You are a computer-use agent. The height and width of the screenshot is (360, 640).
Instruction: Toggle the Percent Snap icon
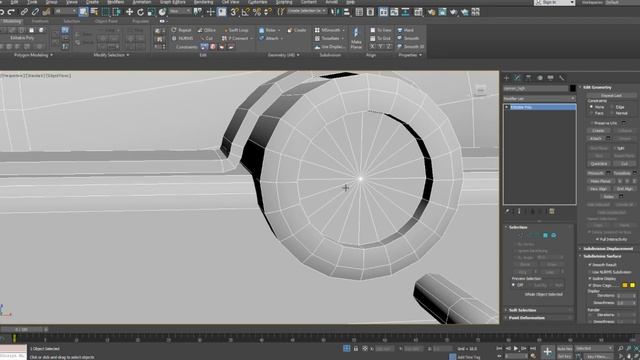[x=257, y=12]
